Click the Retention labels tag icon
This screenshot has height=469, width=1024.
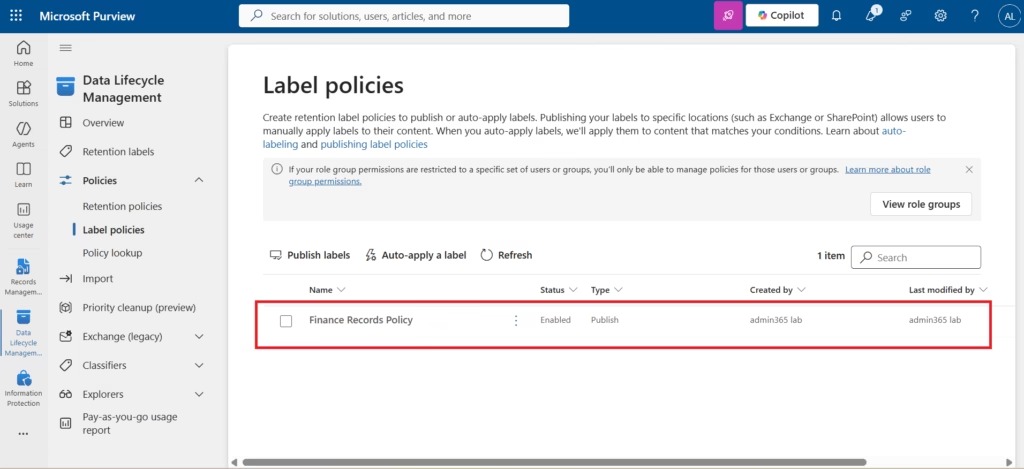[x=65, y=152]
